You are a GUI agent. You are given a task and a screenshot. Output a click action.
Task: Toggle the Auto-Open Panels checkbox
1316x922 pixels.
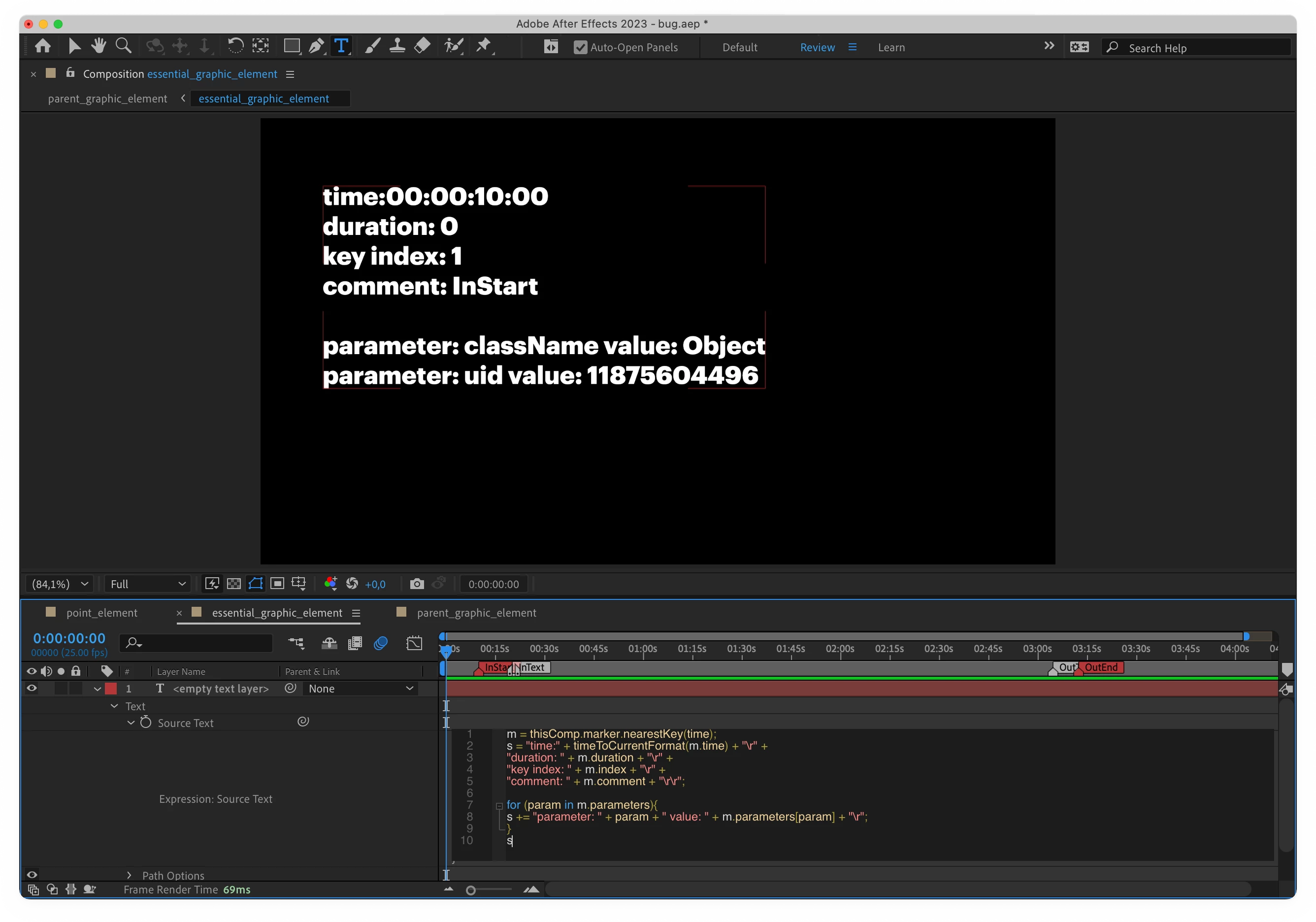(580, 48)
